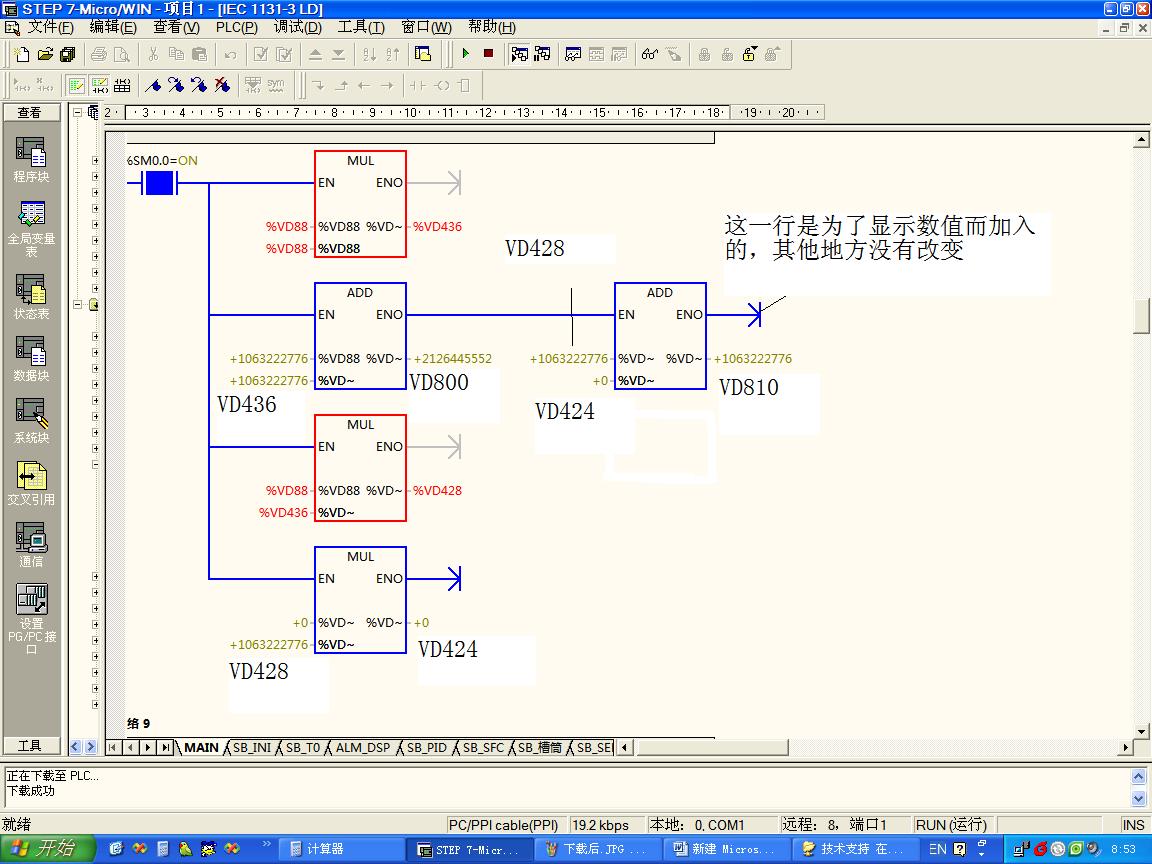This screenshot has width=1152, height=864.
Task: Toggle the program status monitoring button
Action: (519, 54)
